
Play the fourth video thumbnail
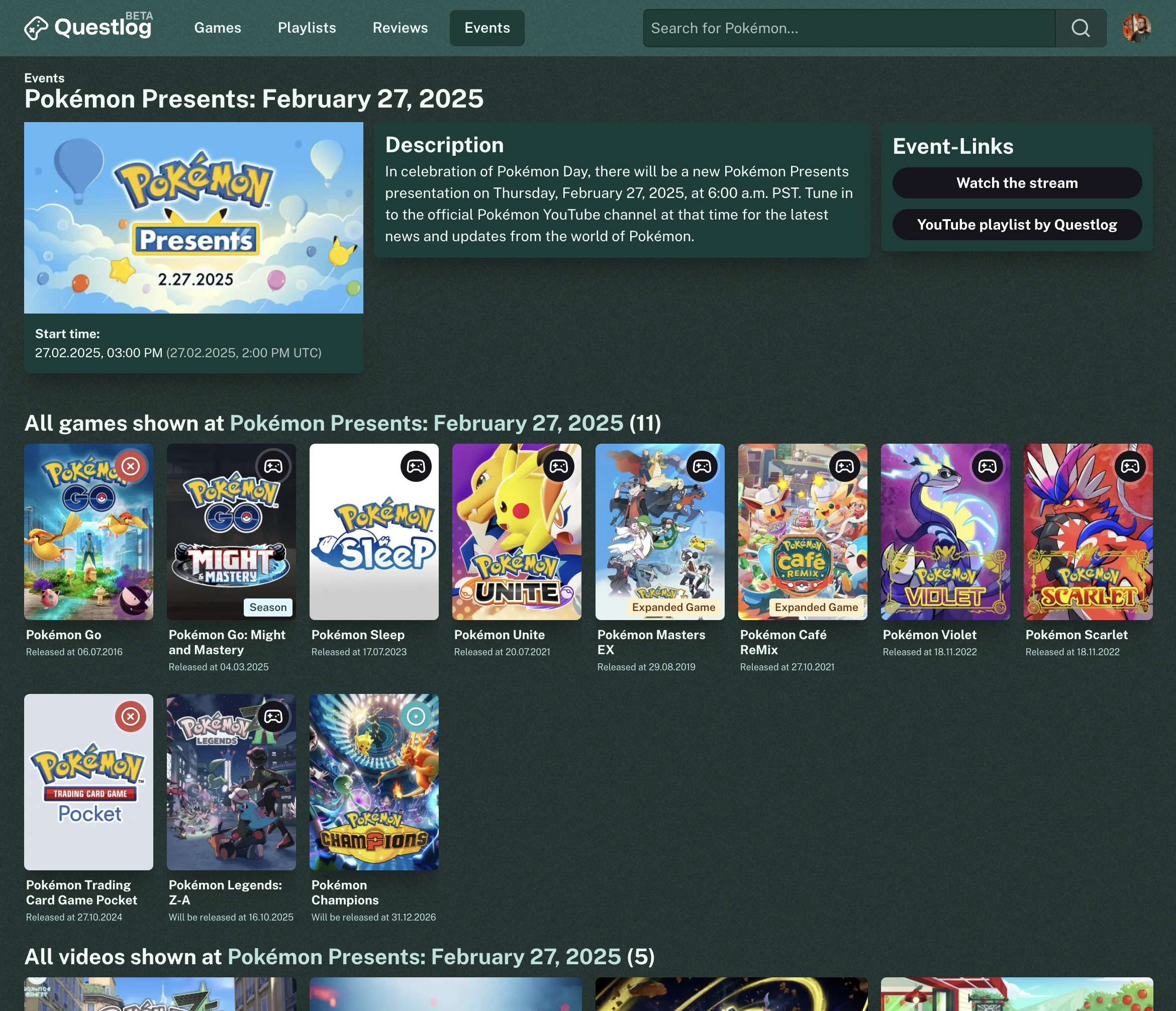tap(1017, 994)
